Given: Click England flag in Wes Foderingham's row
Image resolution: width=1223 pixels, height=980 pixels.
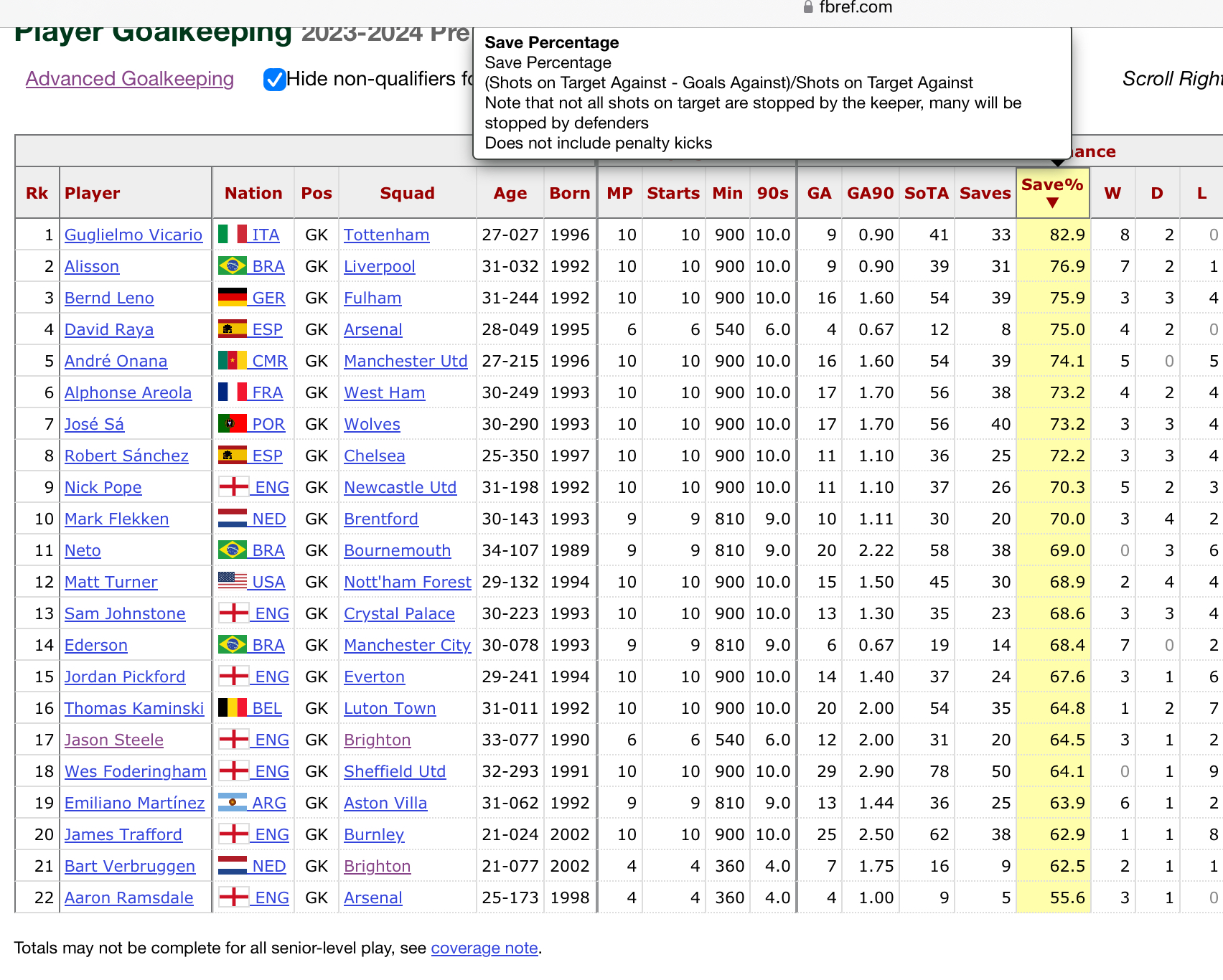Looking at the screenshot, I should pyautogui.click(x=234, y=771).
